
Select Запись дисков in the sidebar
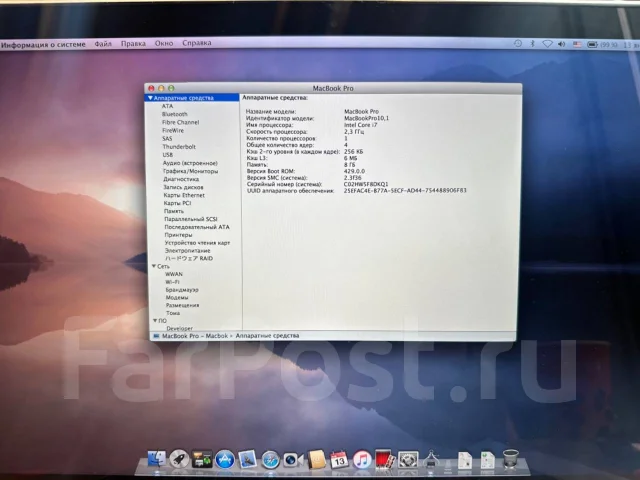[x=183, y=187]
